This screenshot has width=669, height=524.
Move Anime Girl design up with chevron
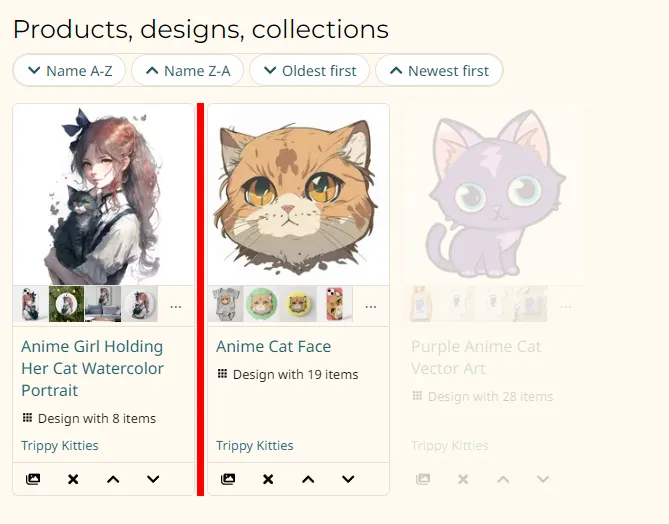click(113, 479)
